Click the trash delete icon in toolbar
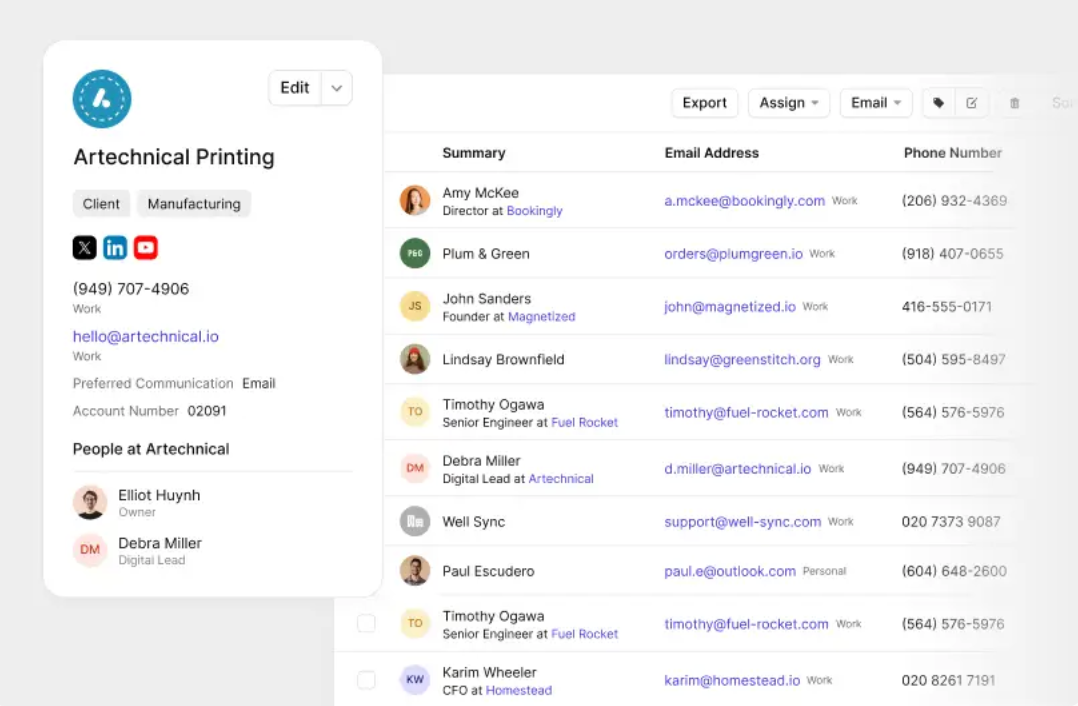 1014,103
